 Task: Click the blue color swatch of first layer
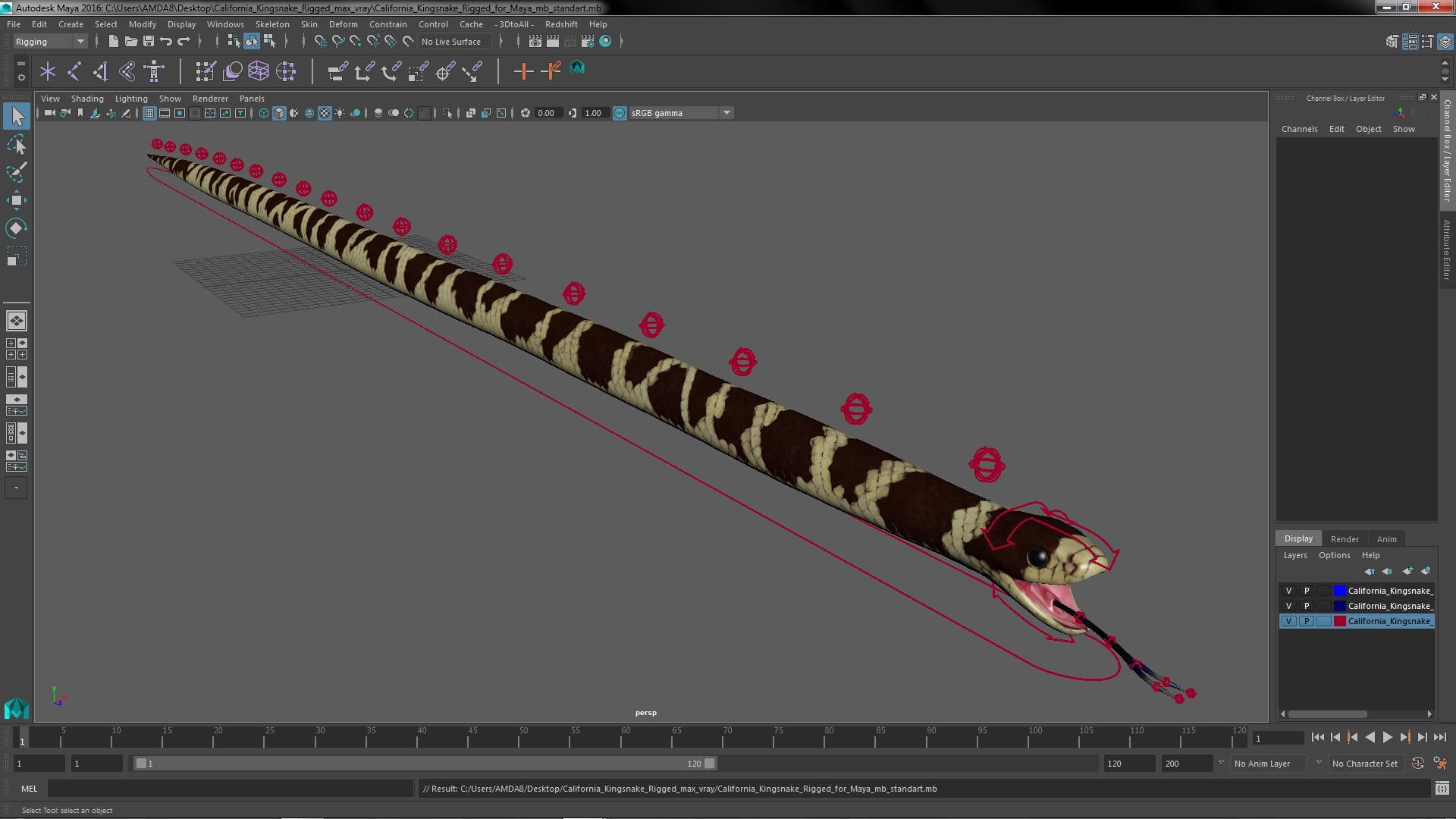(1340, 591)
